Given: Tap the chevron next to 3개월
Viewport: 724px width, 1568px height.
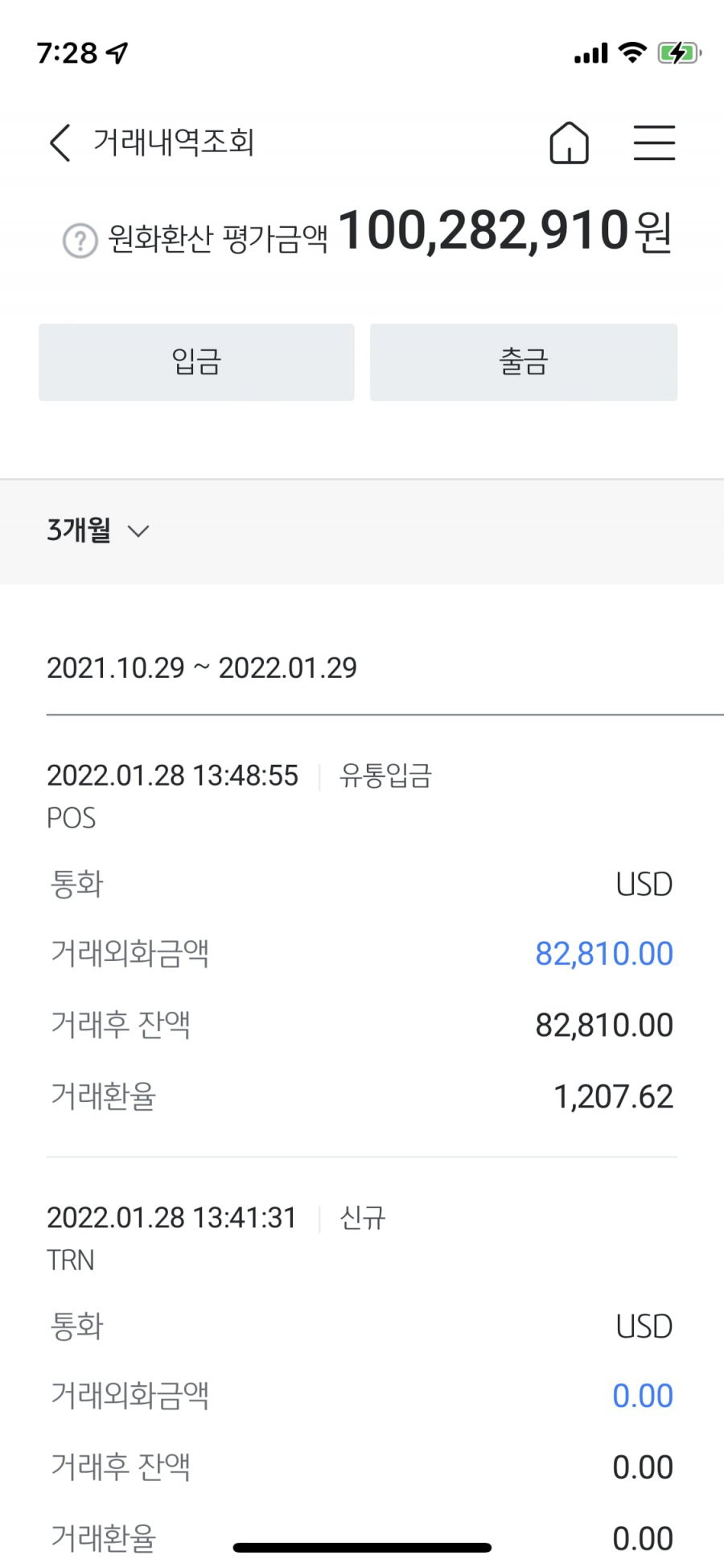Looking at the screenshot, I should point(138,531).
